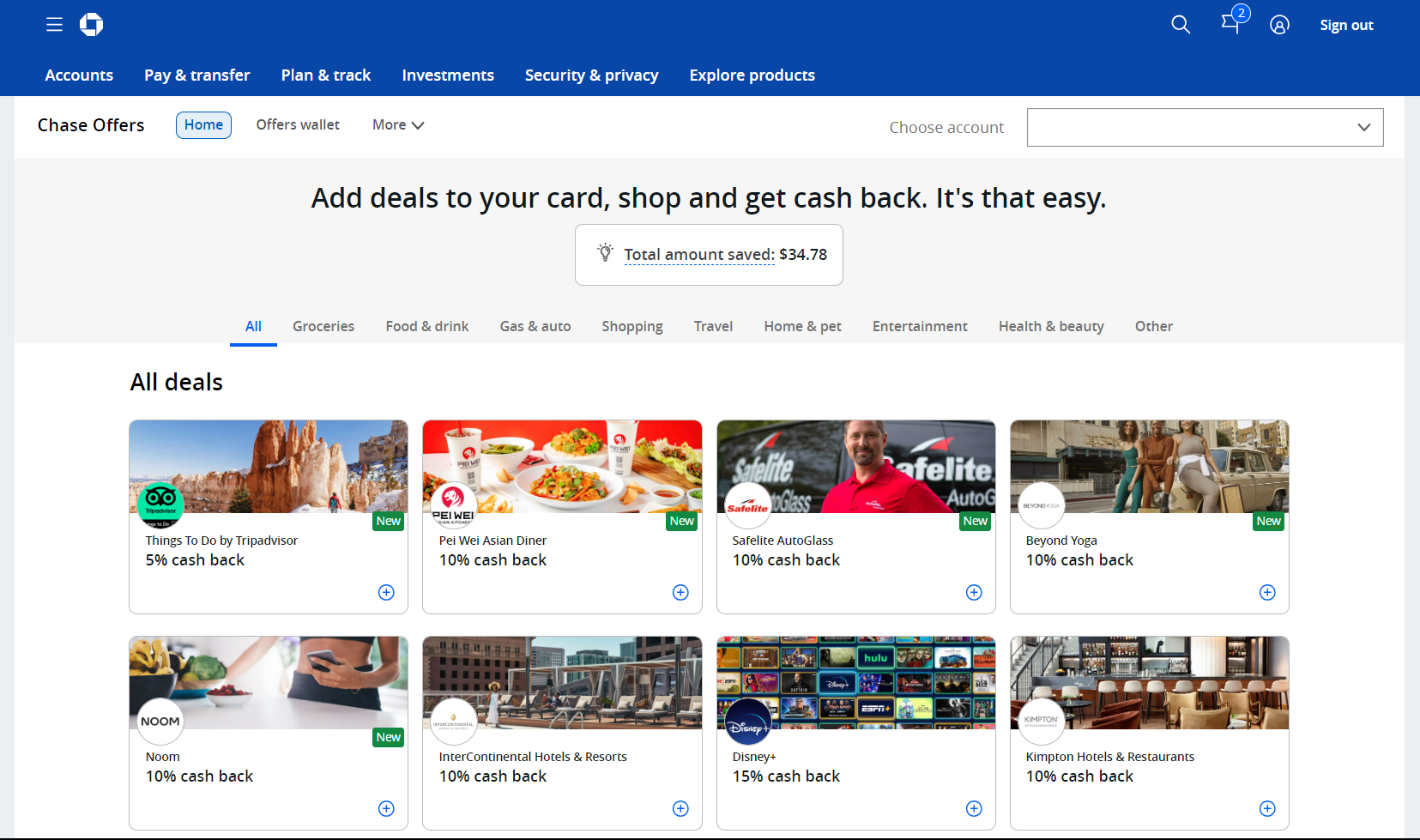Filter deals by Groceries
This screenshot has width=1420, height=840.
323,326
